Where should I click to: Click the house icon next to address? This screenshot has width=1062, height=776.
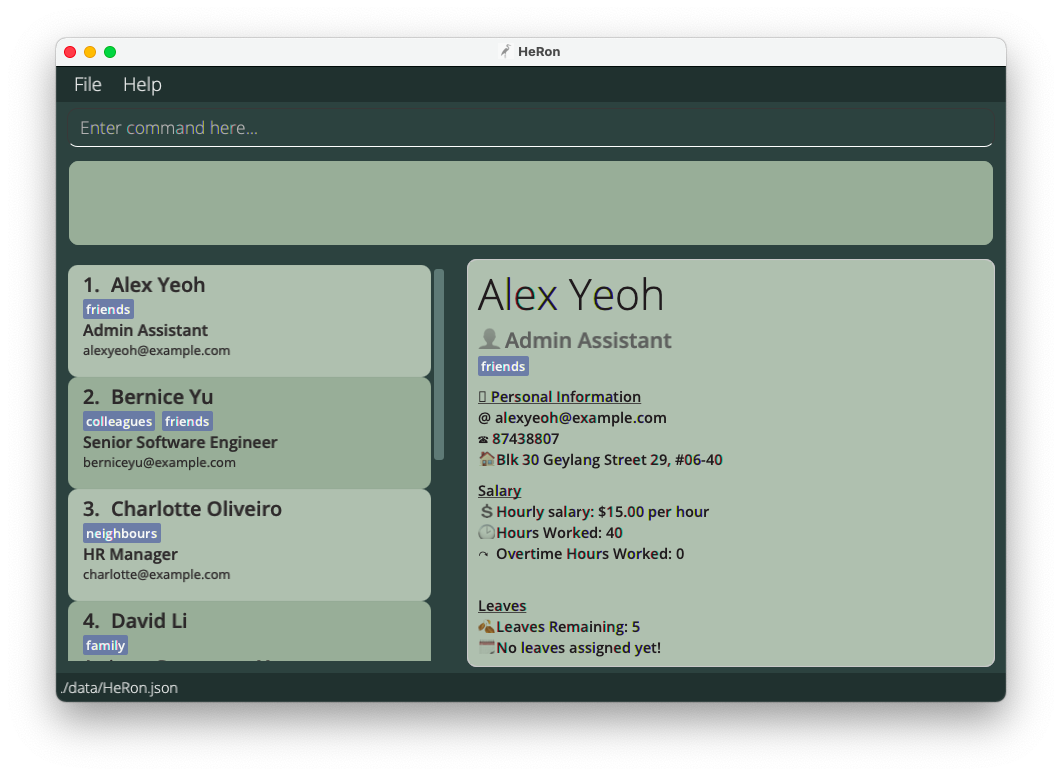(x=487, y=459)
